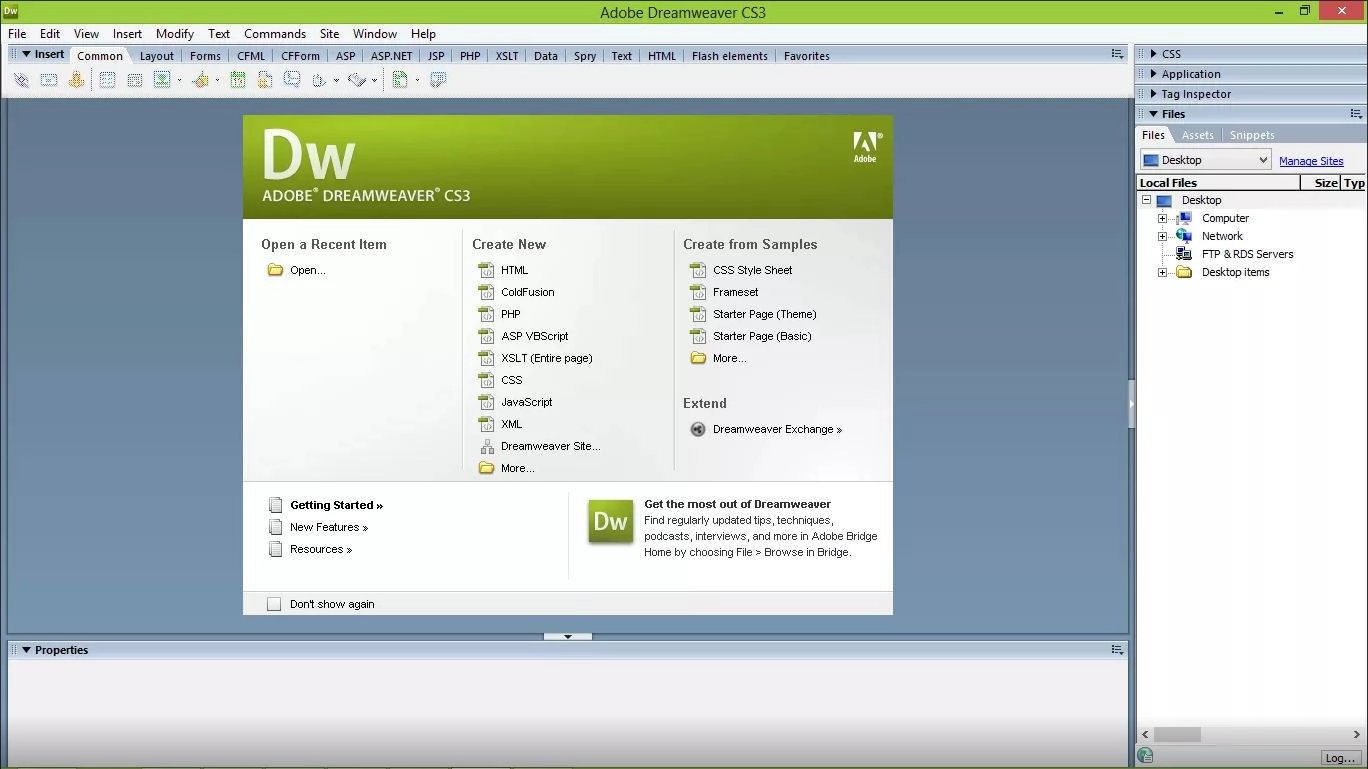Screen dimensions: 1368x769
Task: Tick the Don't show again checkbox
Action: tap(274, 604)
